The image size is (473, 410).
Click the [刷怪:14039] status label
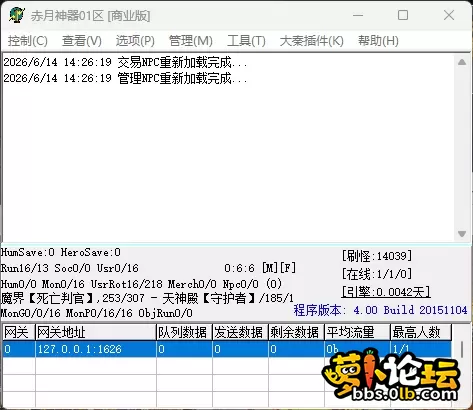click(377, 256)
